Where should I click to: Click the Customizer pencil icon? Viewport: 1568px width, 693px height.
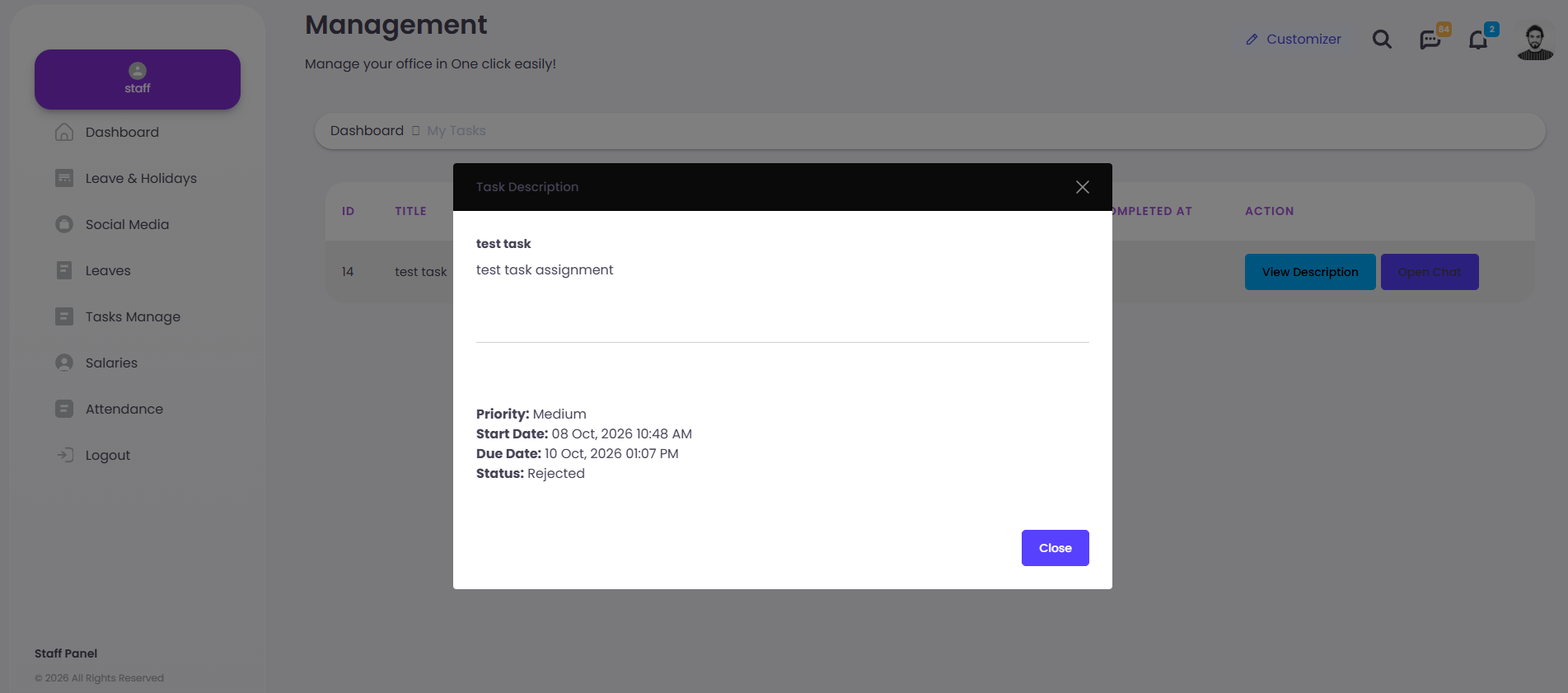[x=1252, y=40]
